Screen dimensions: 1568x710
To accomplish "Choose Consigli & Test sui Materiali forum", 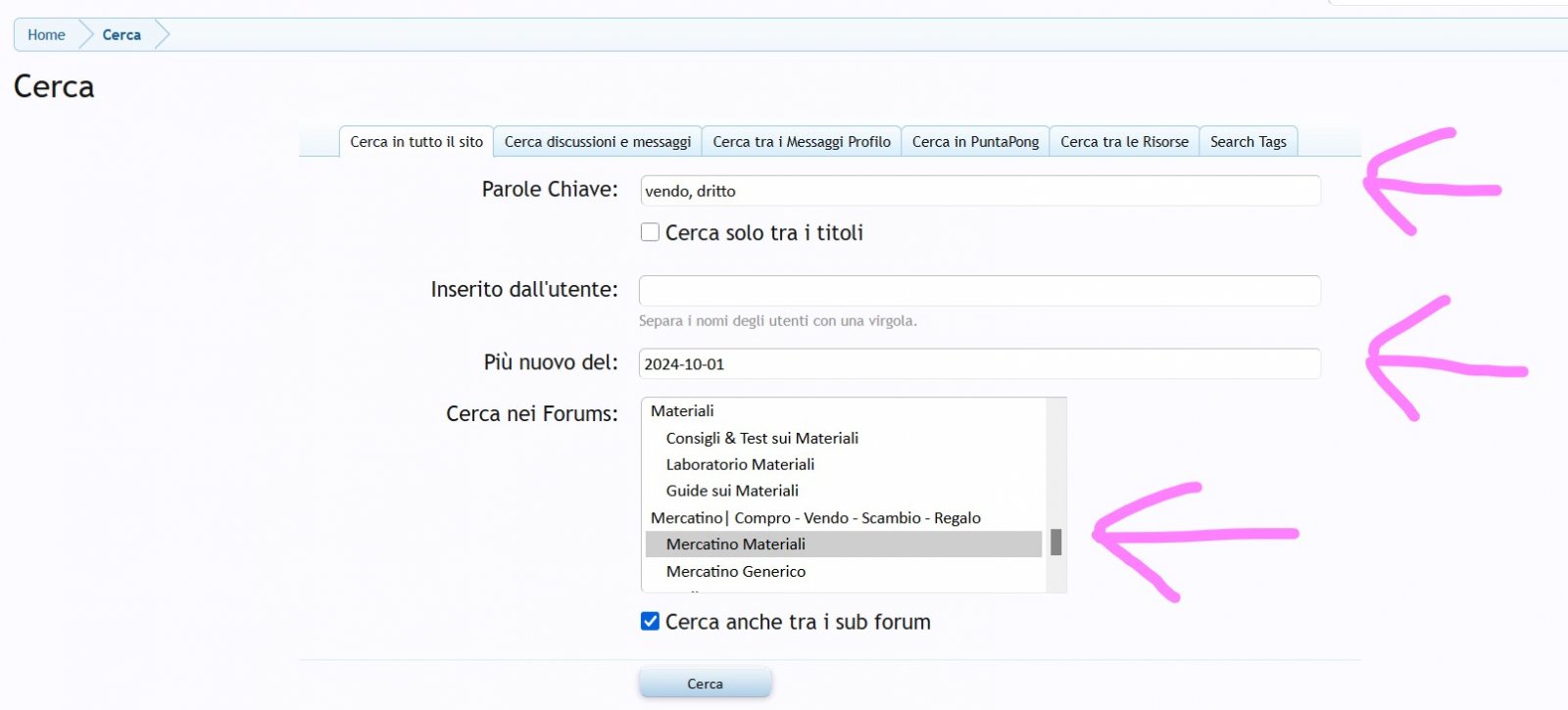I will (x=762, y=439).
